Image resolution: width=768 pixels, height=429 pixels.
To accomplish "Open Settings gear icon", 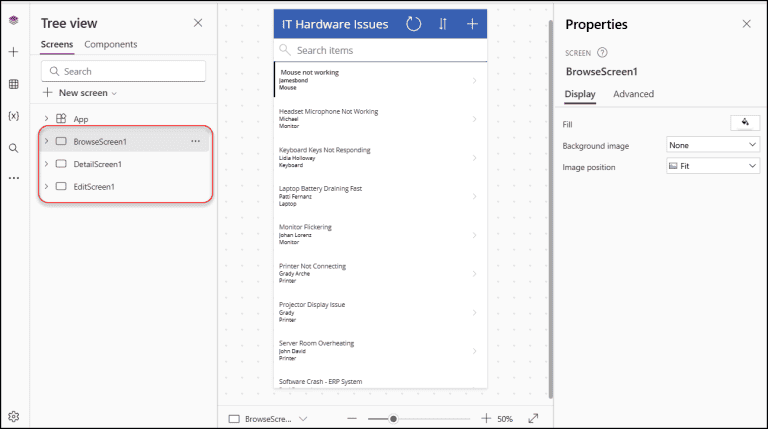I will tap(14, 416).
